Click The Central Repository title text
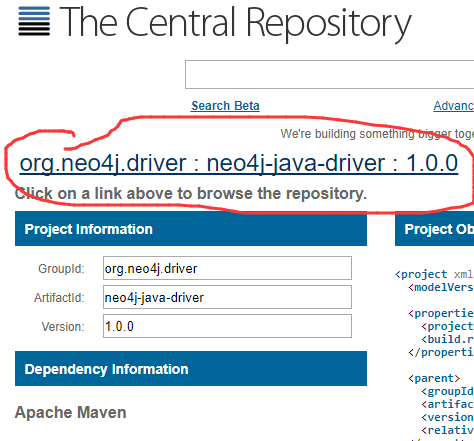 (235, 23)
